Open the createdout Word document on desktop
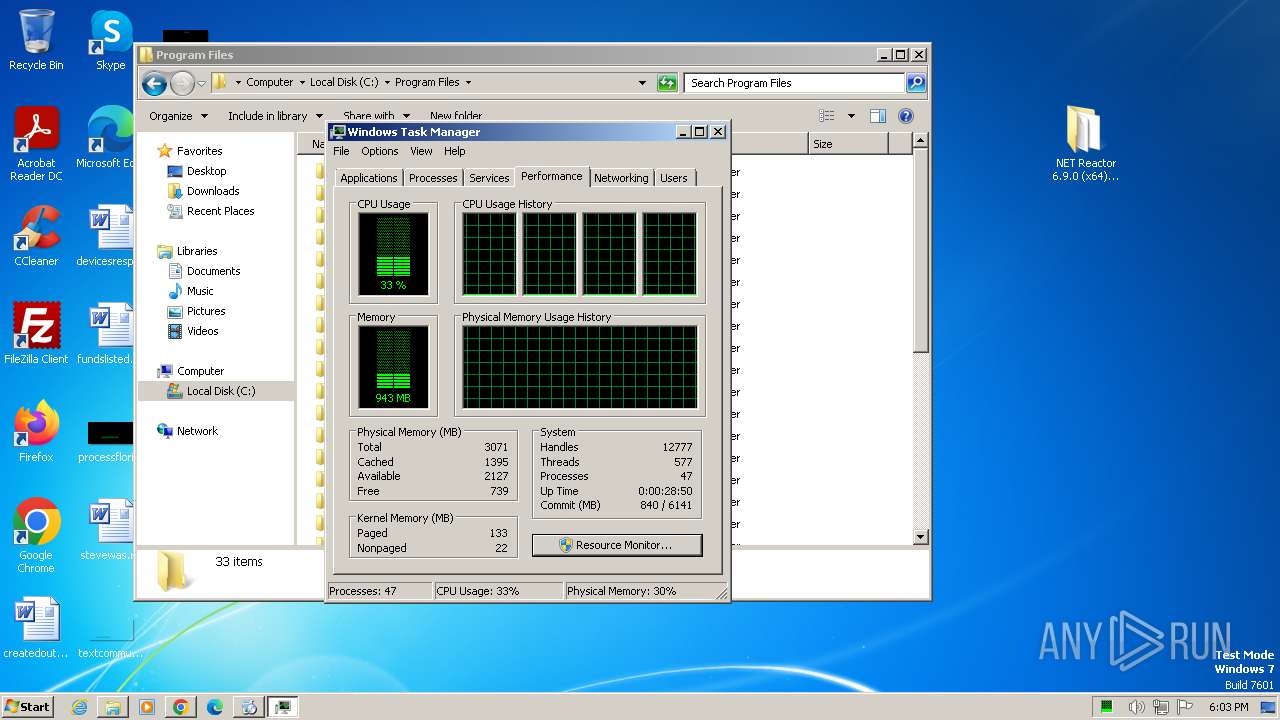1280x720 pixels. pos(36,628)
